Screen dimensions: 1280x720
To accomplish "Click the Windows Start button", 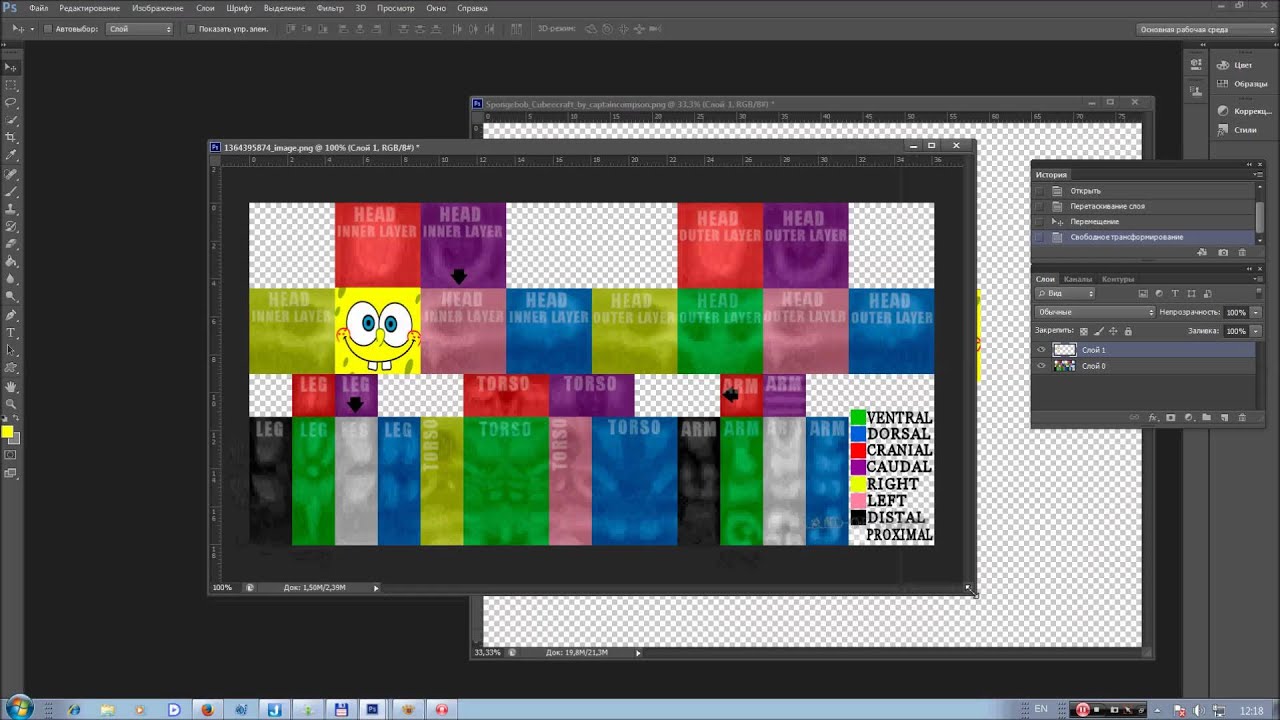I will pyautogui.click(x=19, y=709).
